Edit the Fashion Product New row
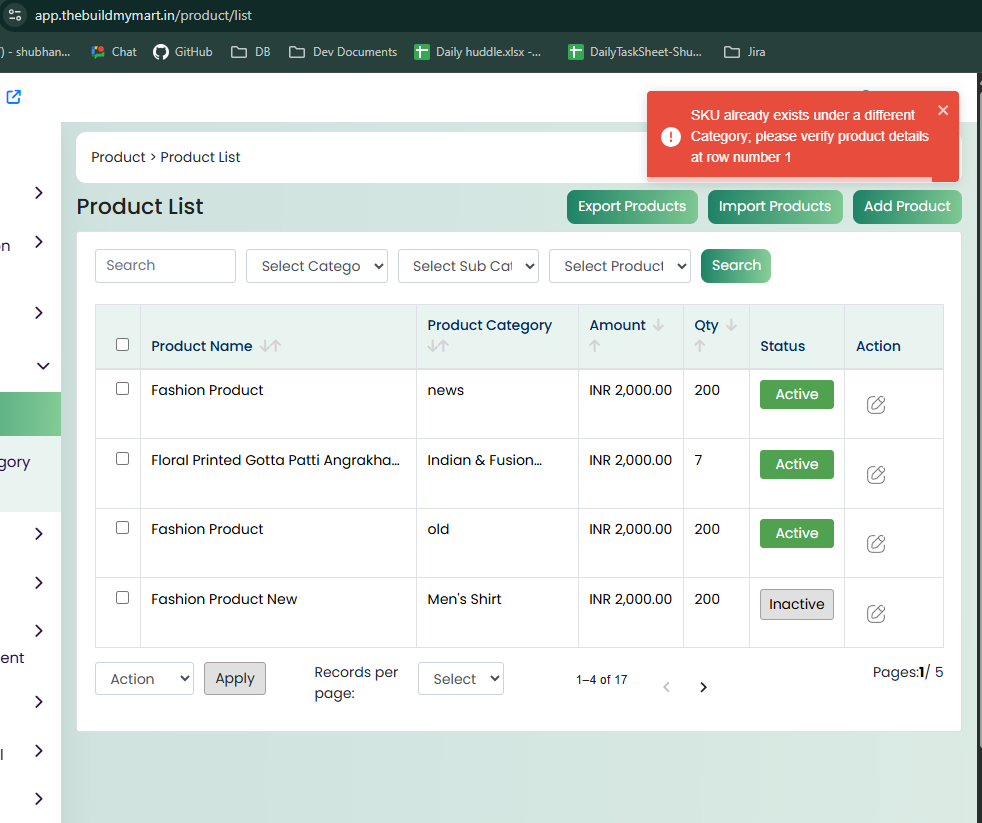The image size is (982, 823). coord(876,614)
